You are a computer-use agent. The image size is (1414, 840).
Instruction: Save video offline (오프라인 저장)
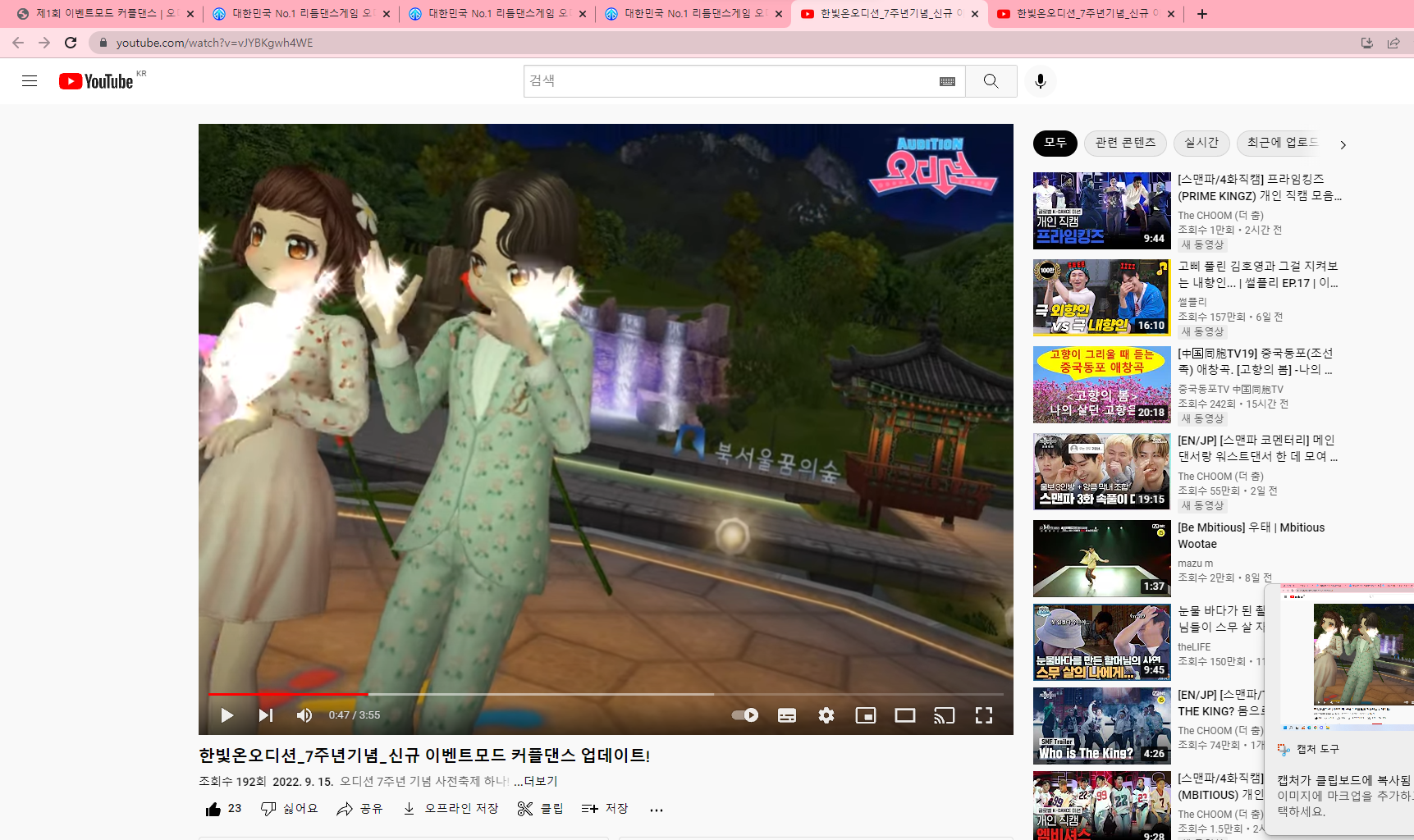[x=451, y=809]
